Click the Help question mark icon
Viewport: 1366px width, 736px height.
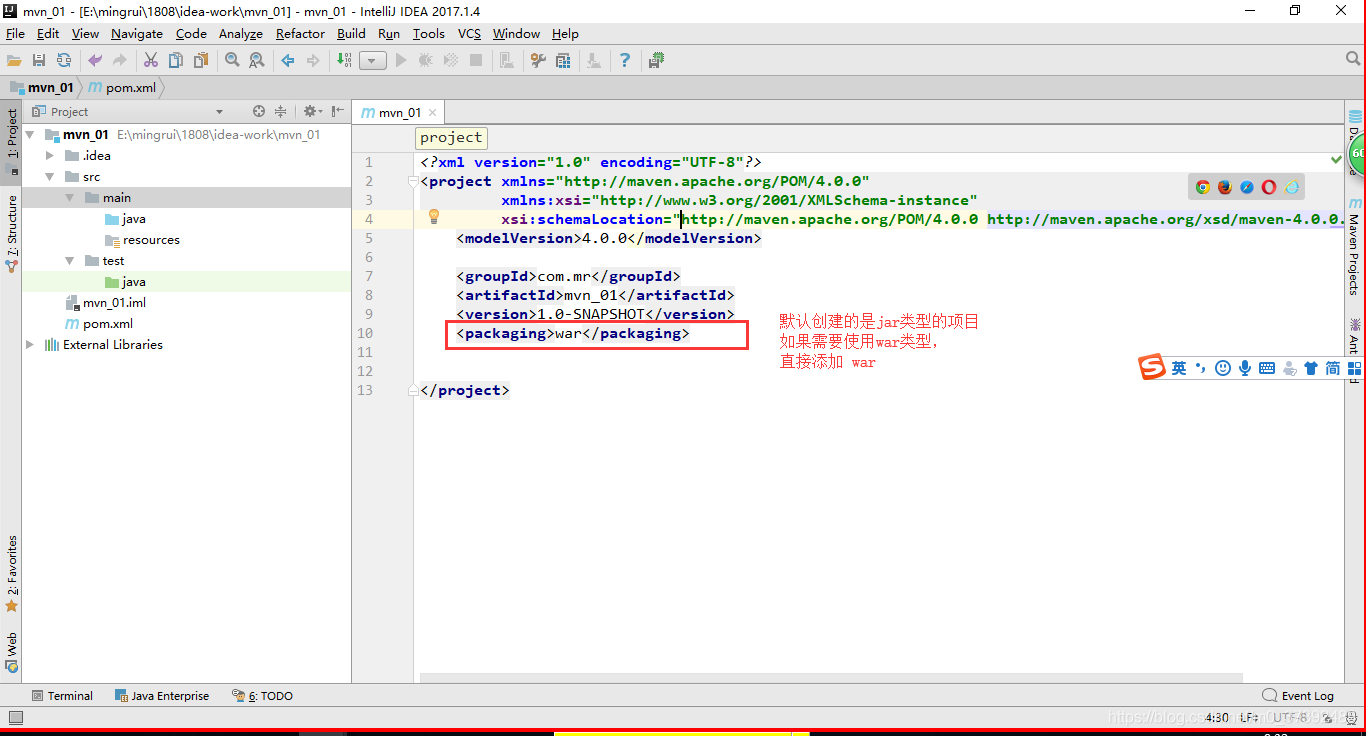pos(625,61)
